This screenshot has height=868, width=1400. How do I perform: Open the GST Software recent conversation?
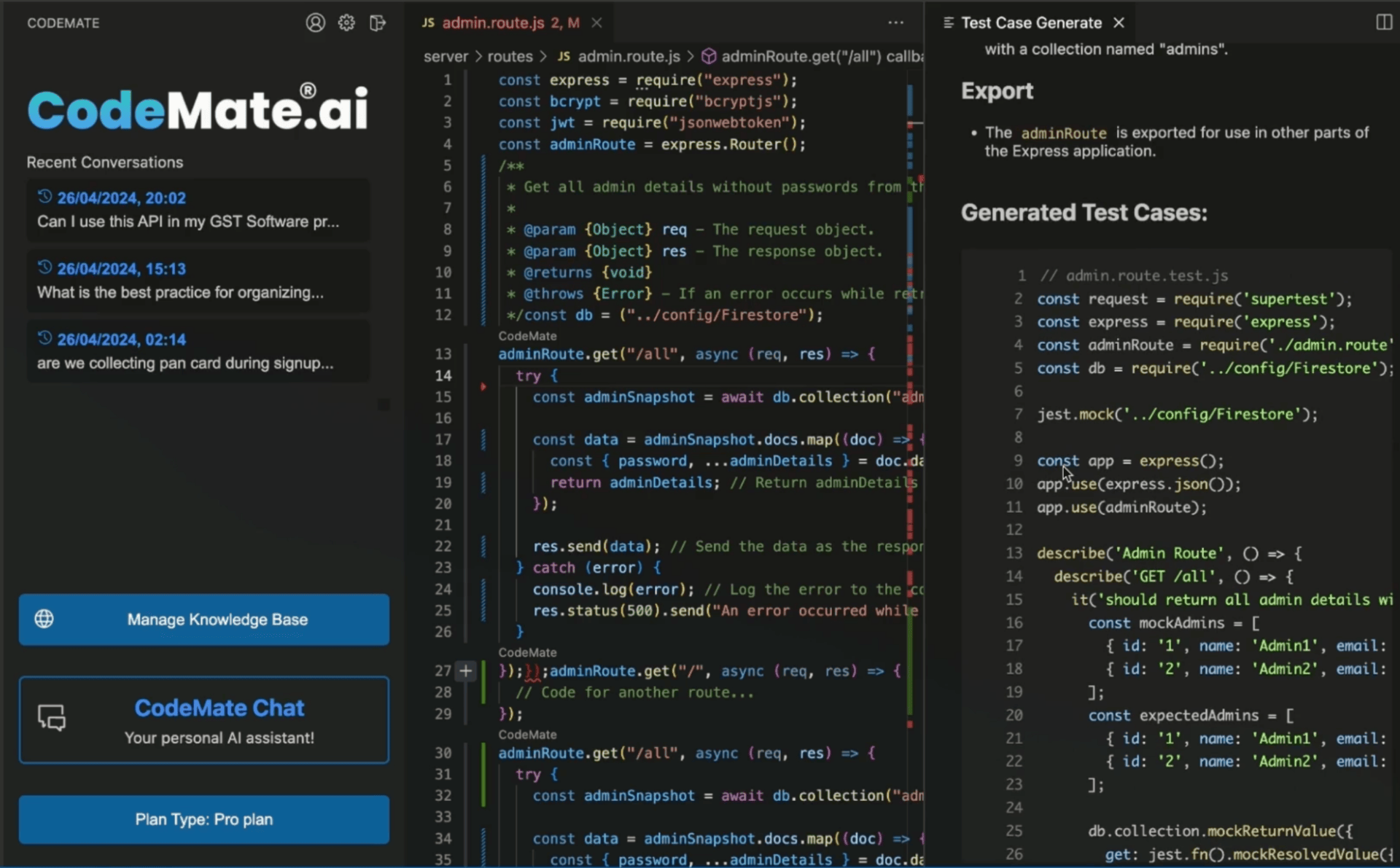(x=188, y=222)
